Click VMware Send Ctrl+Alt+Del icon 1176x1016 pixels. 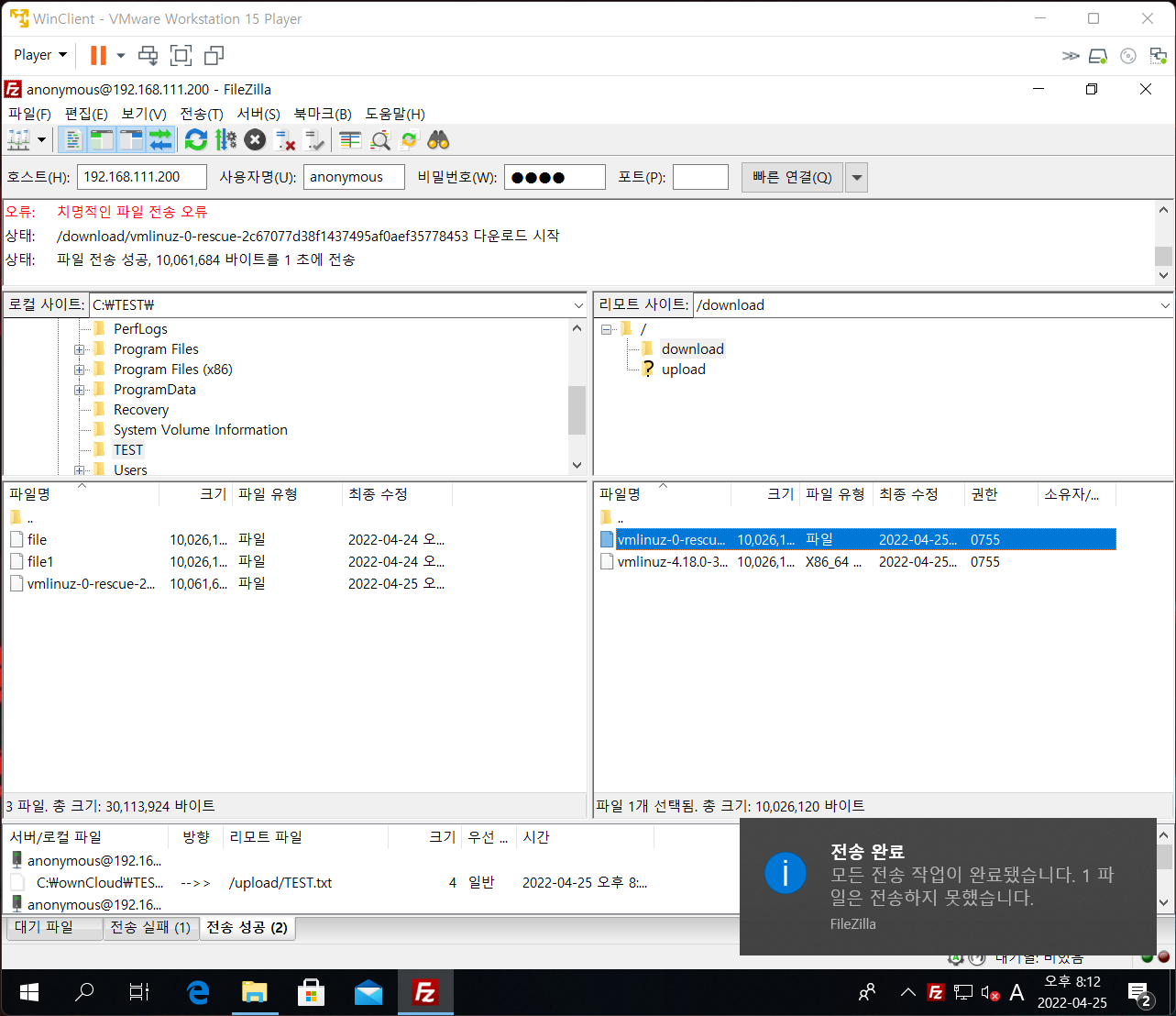[x=148, y=55]
